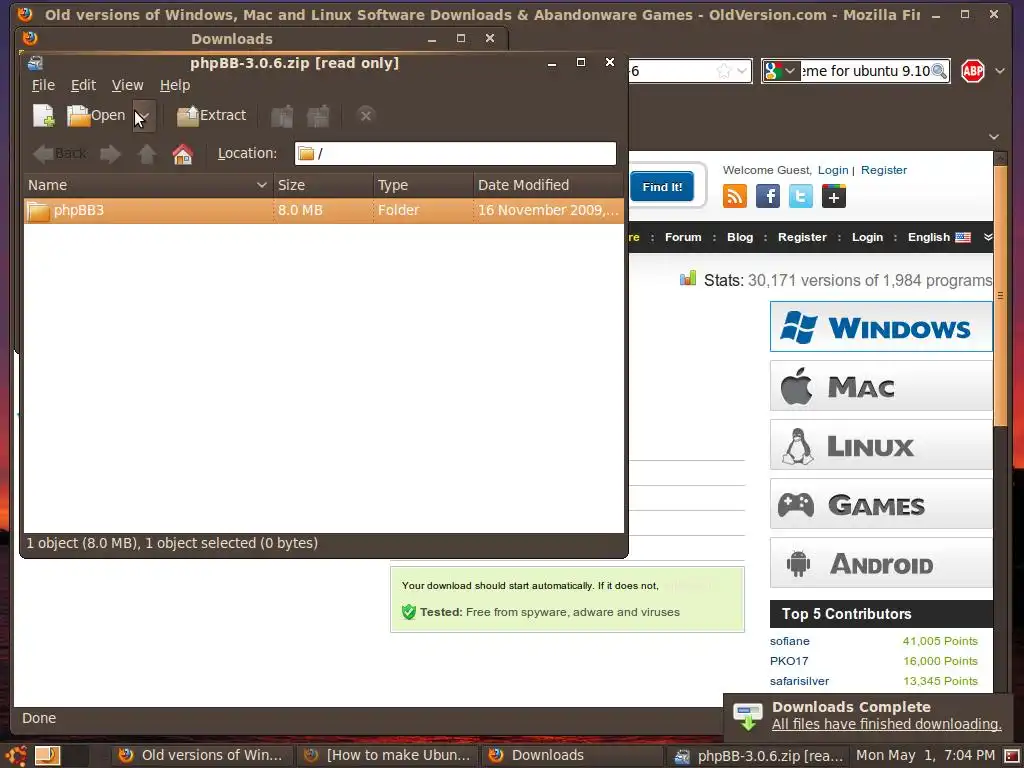This screenshot has width=1024, height=768.
Task: Open the View menu in archive manager
Action: (x=127, y=85)
